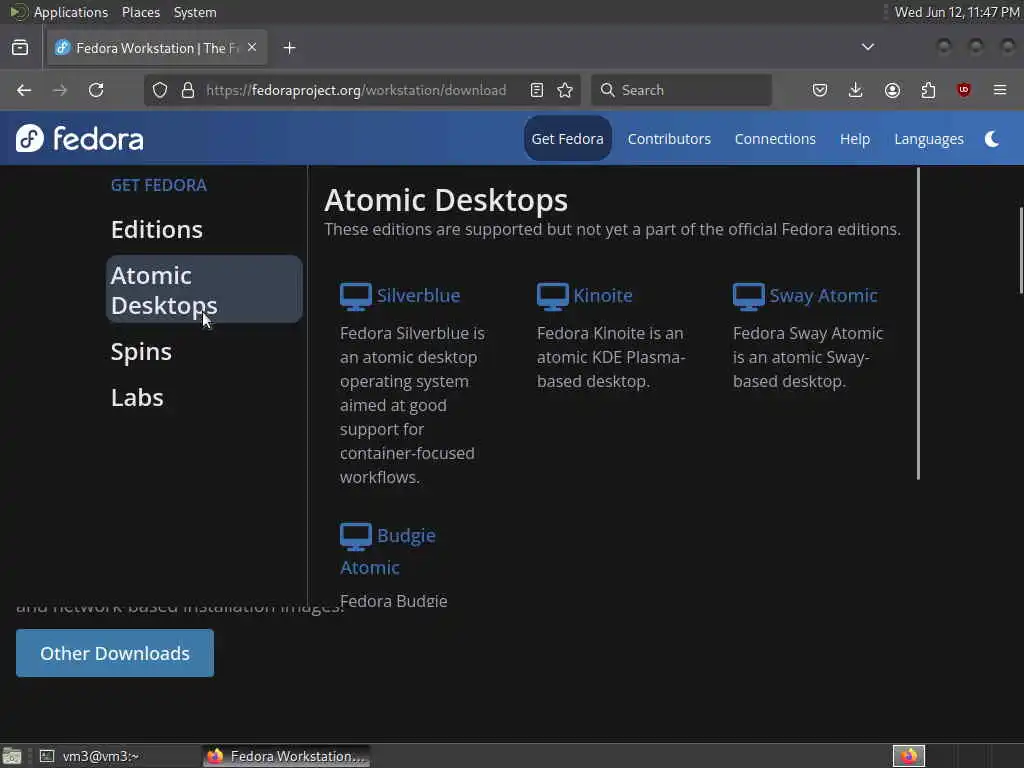
Task: Toggle dark mode moon icon
Action: [x=992, y=138]
